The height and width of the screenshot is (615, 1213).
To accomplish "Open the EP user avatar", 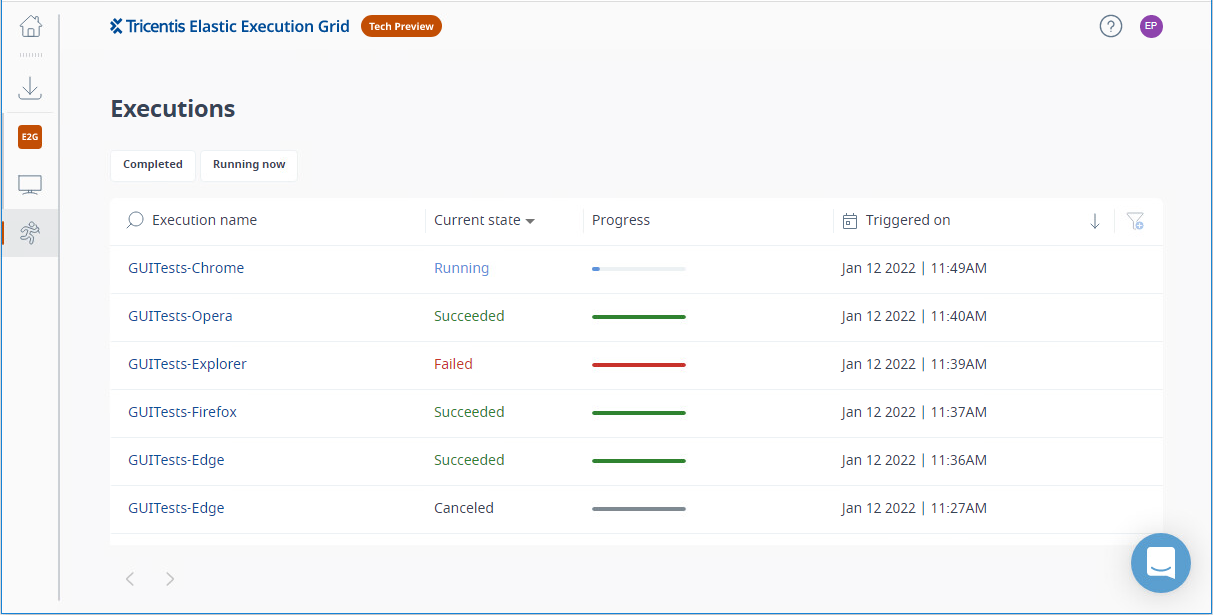I will pyautogui.click(x=1151, y=27).
